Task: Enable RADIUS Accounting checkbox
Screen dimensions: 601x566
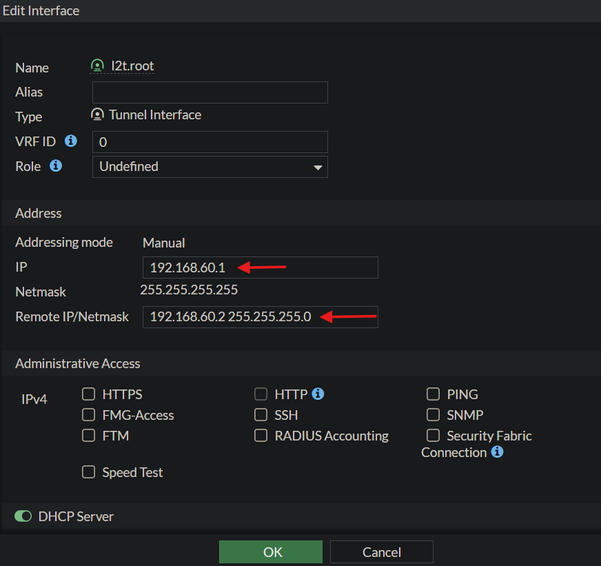Action: (x=261, y=436)
